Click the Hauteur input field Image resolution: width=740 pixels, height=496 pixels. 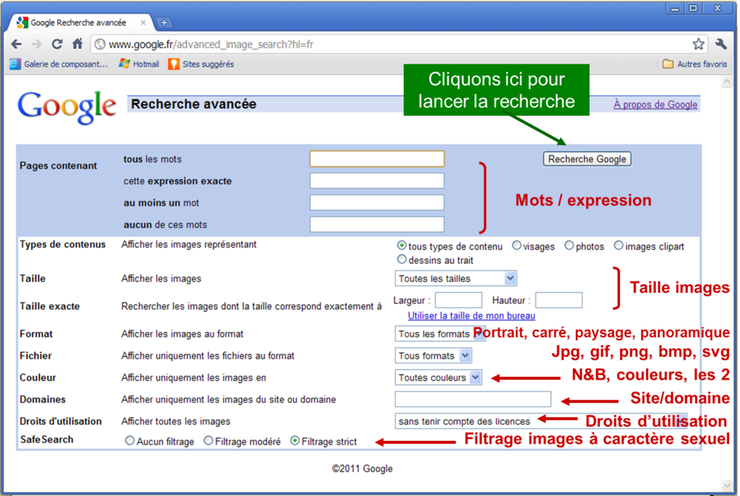pyautogui.click(x=559, y=300)
